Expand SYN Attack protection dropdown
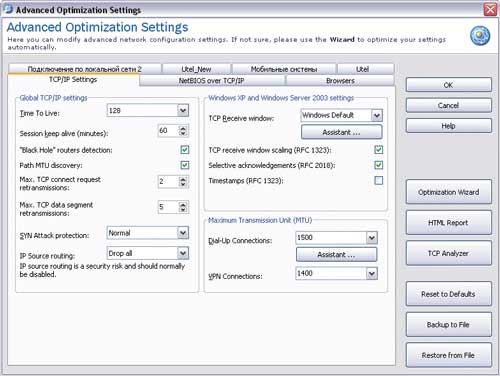500x376 pixels. coord(183,233)
